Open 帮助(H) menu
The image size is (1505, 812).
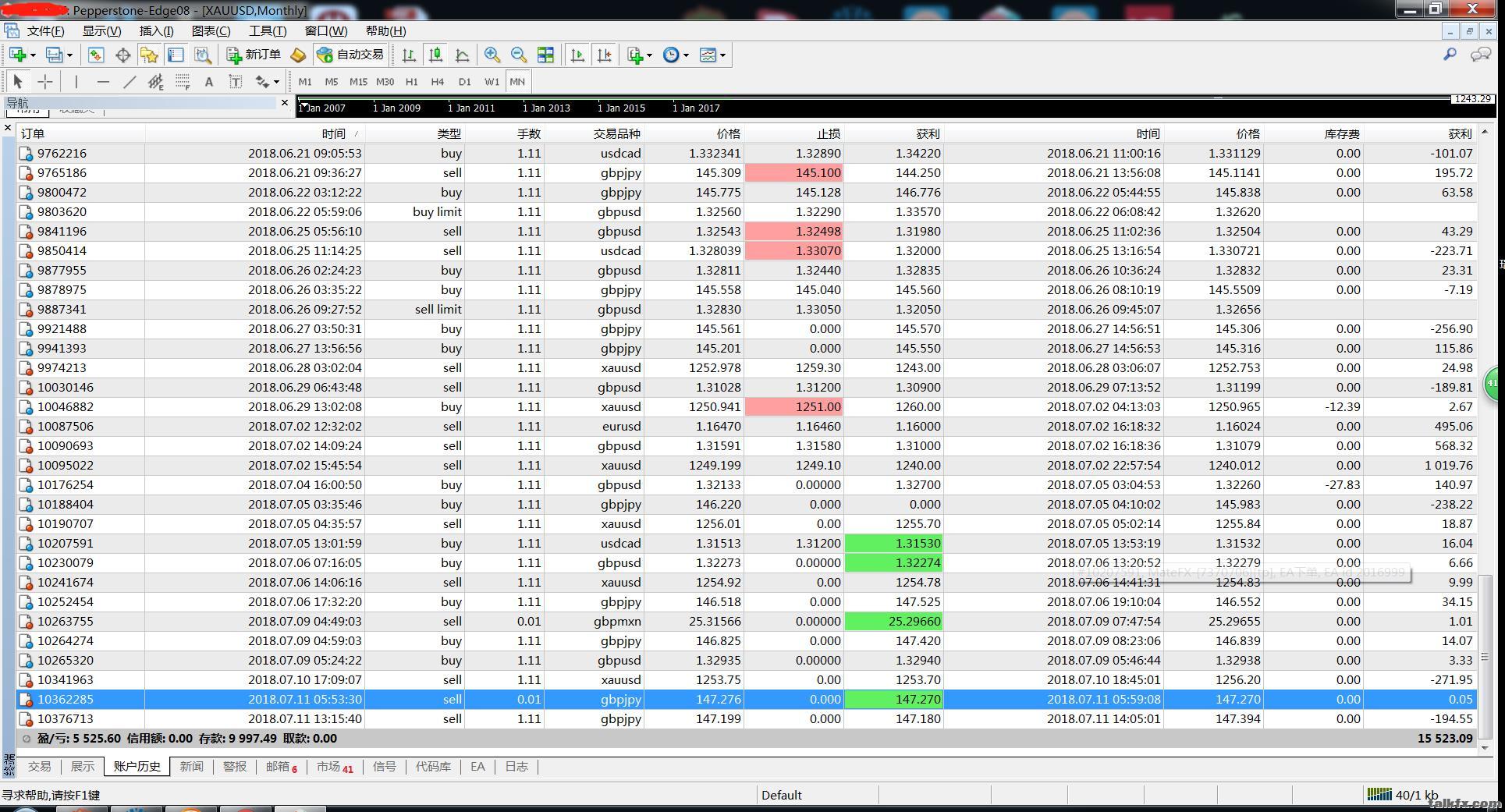[x=385, y=30]
